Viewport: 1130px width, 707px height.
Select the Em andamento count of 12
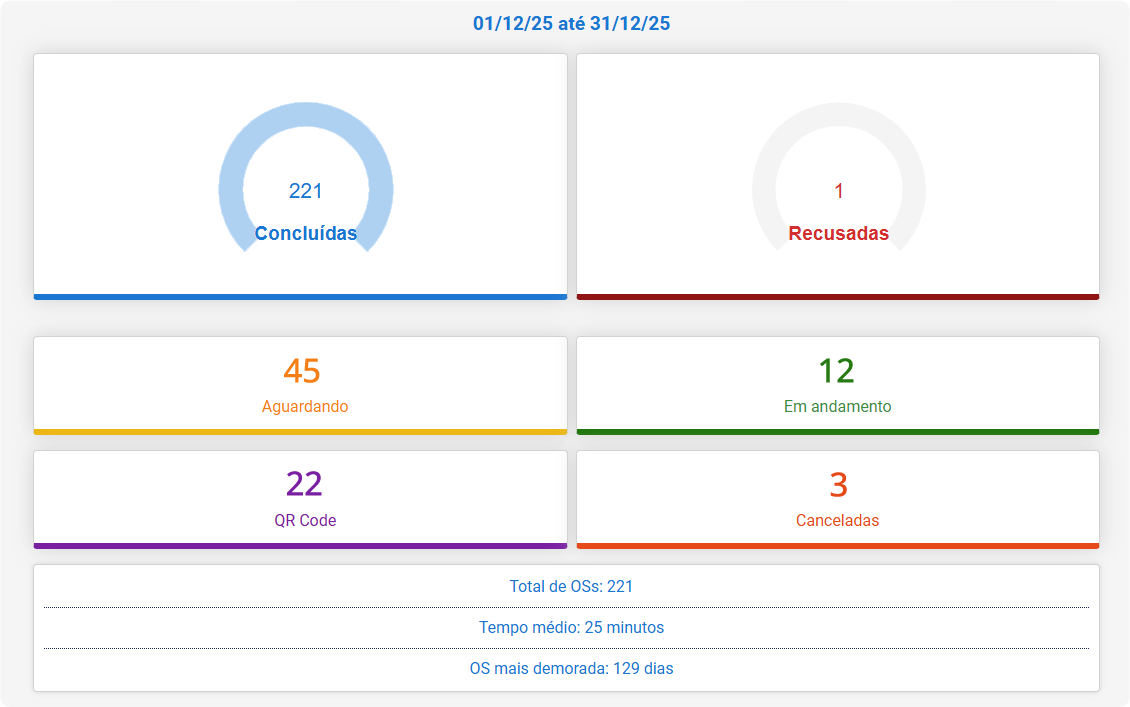coord(838,369)
